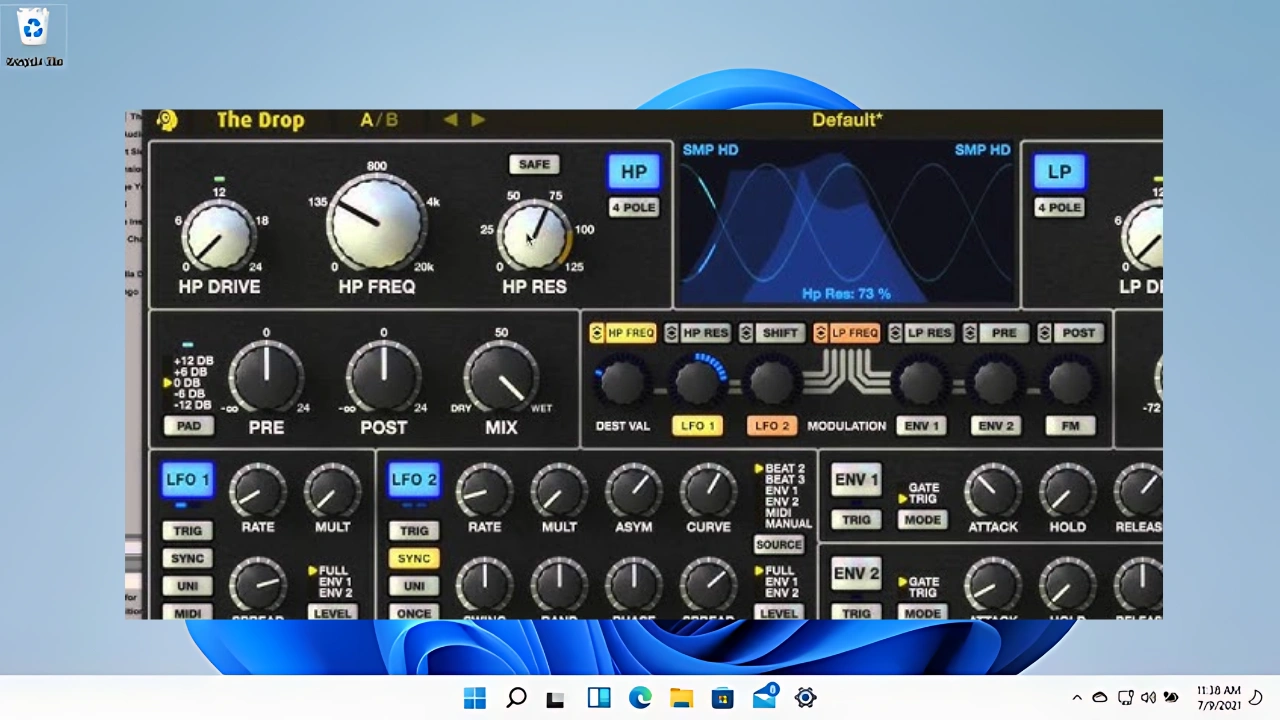Open the Recycle Bin on desktop
Screen dimensions: 1280x720
(34, 37)
